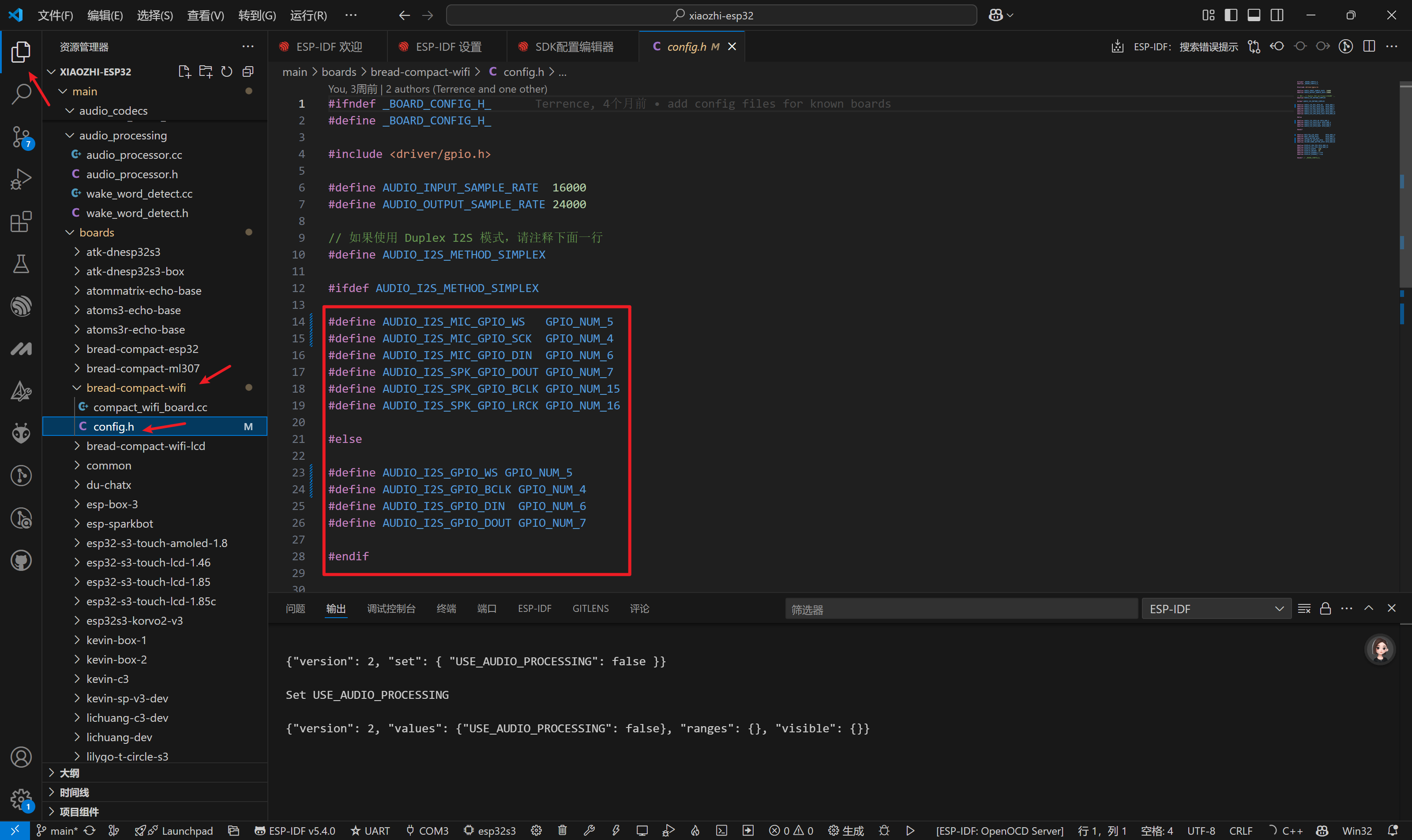The height and width of the screenshot is (840, 1412).
Task: Open the 终端 panel tab
Action: click(x=446, y=608)
